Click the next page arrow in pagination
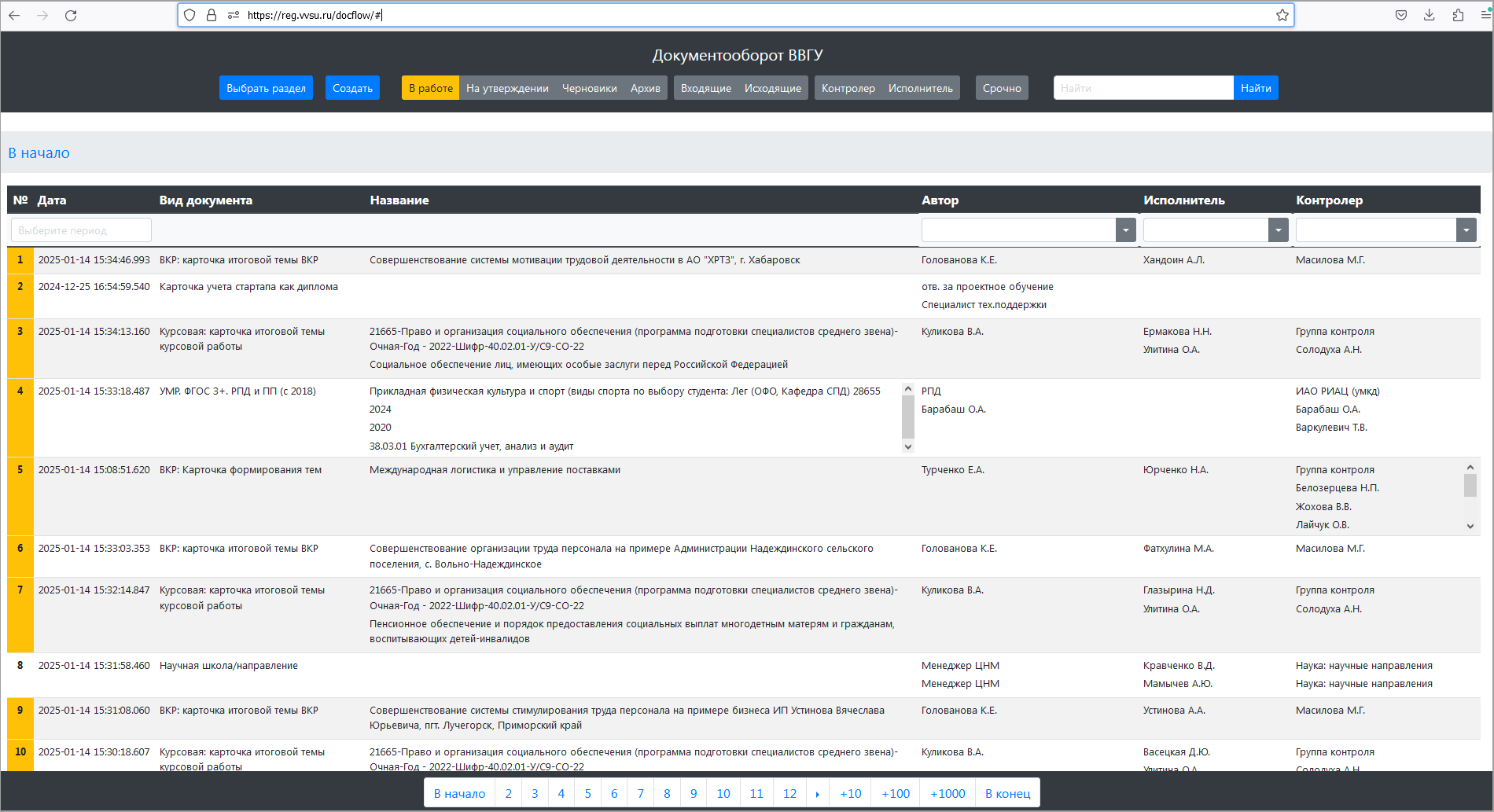The height and width of the screenshot is (812, 1494). 817,793
